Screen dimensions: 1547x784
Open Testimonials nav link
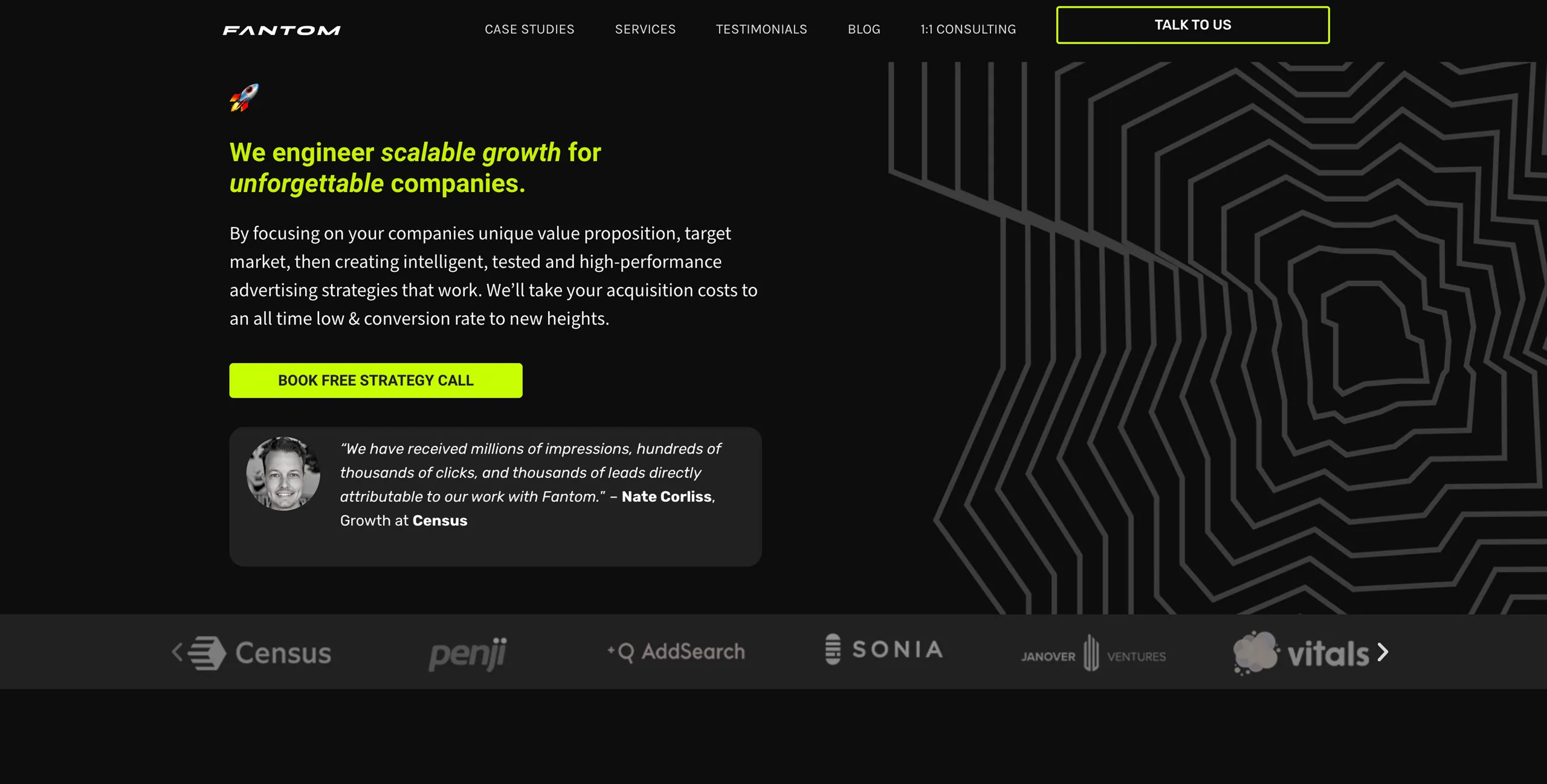point(761,29)
